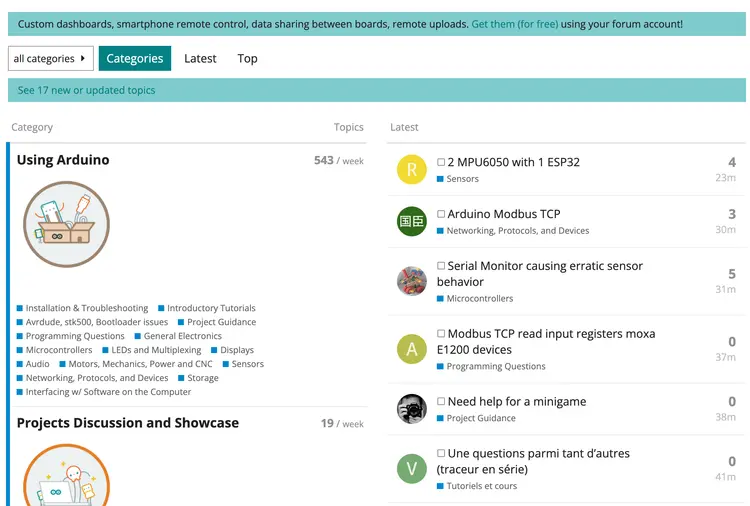Open green Arduino Modbus TCP poster avatar
The height and width of the screenshot is (506, 750).
click(411, 221)
